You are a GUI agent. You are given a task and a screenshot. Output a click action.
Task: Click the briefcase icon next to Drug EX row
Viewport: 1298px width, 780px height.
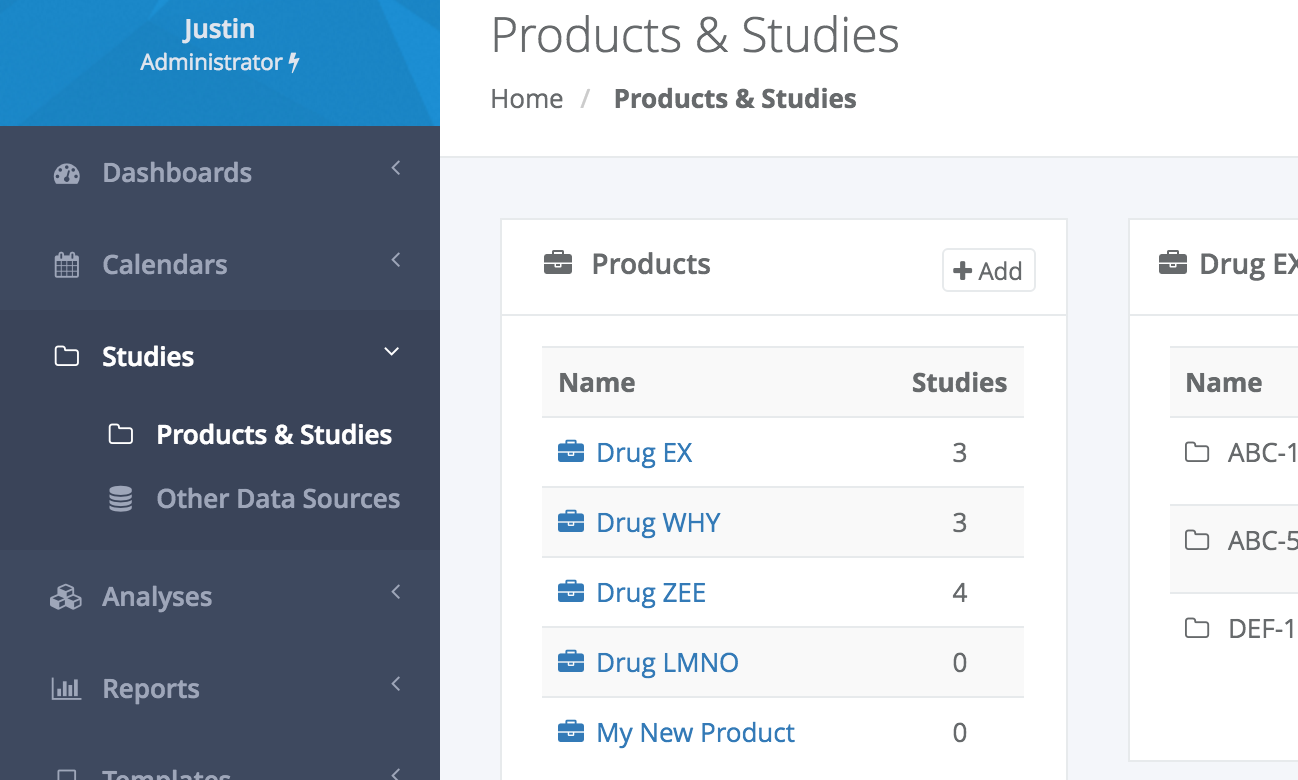pyautogui.click(x=571, y=452)
